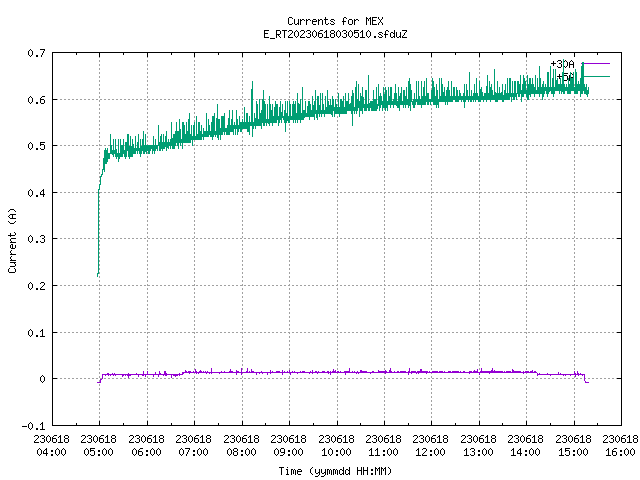Select the 0 y-axis tick label

tap(42, 379)
